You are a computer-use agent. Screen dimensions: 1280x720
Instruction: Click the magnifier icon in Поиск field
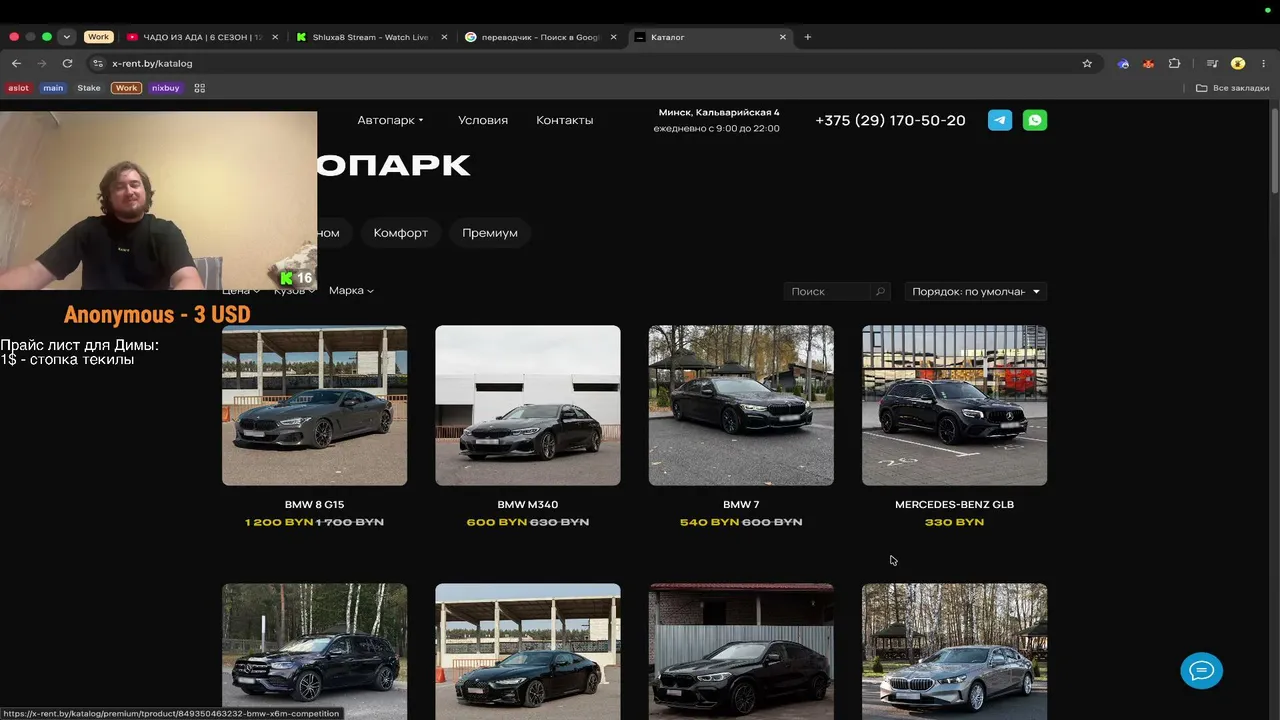880,292
